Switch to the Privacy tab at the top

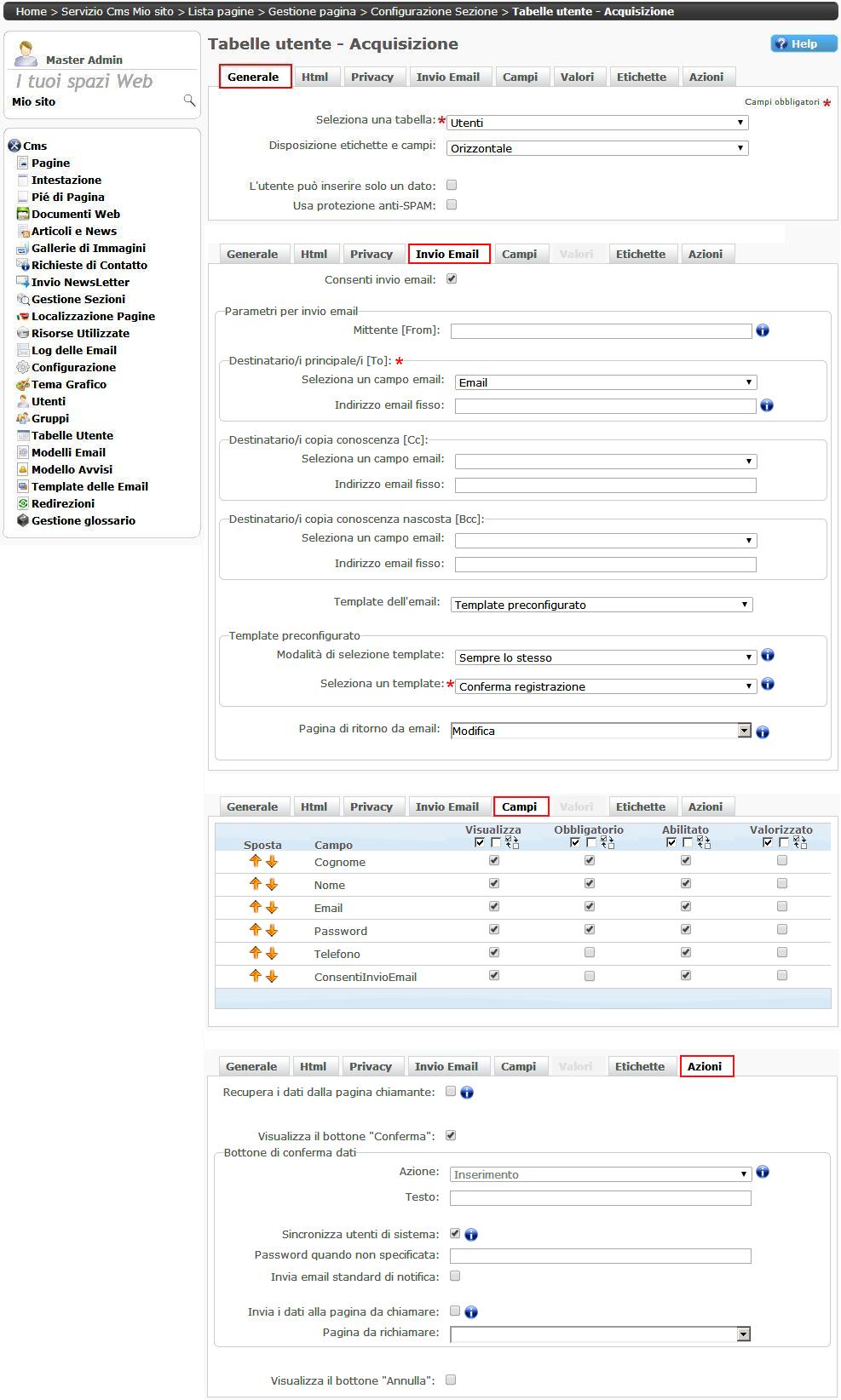pos(372,77)
